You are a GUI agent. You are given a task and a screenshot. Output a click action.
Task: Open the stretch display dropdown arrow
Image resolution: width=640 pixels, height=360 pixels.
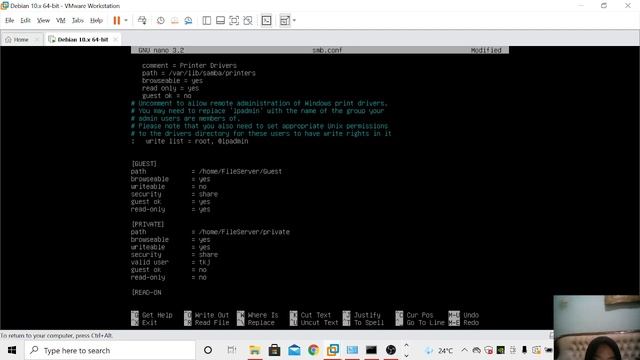click(294, 20)
